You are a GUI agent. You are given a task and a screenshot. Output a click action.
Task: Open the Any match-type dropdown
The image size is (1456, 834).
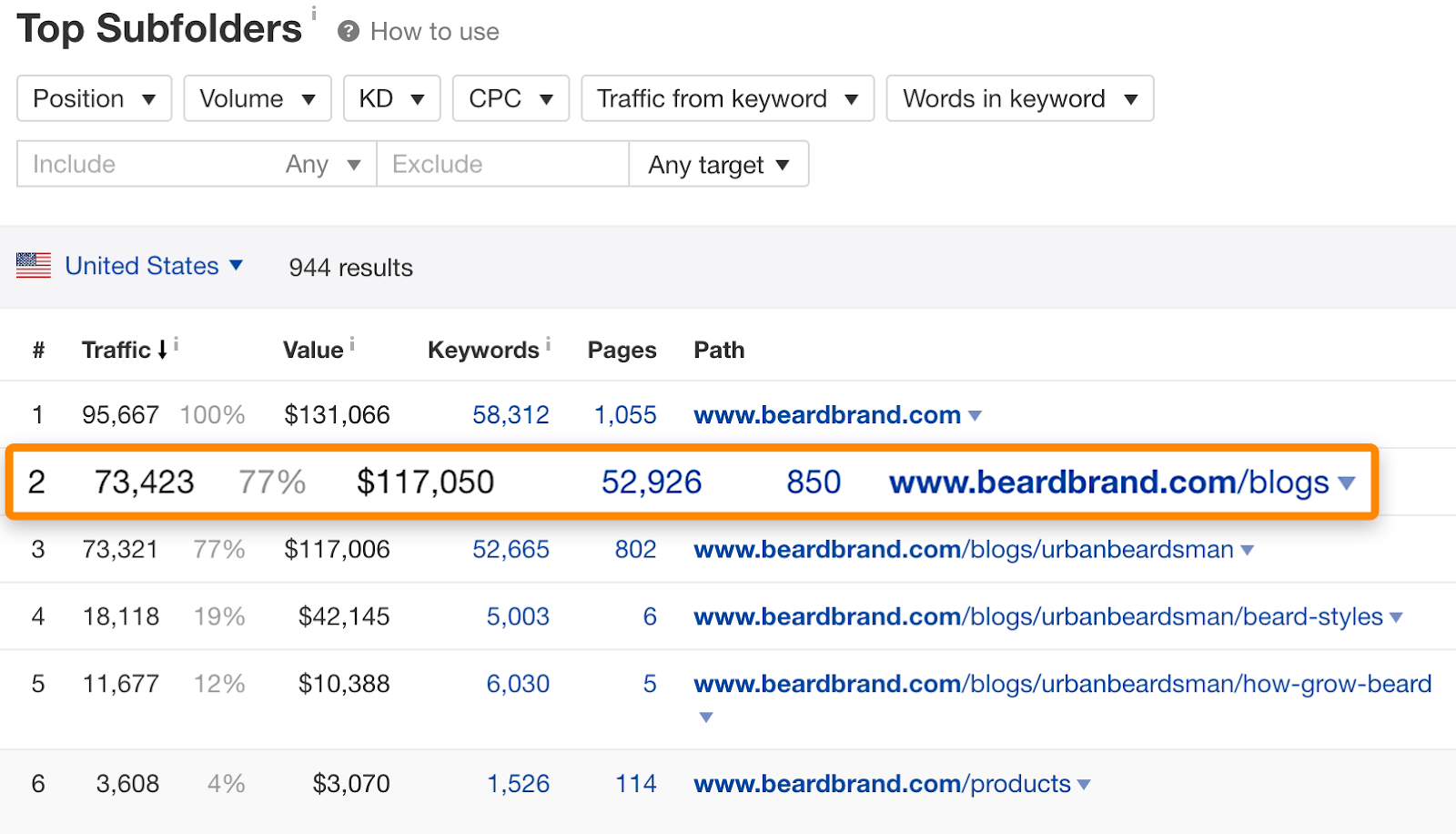click(x=323, y=164)
